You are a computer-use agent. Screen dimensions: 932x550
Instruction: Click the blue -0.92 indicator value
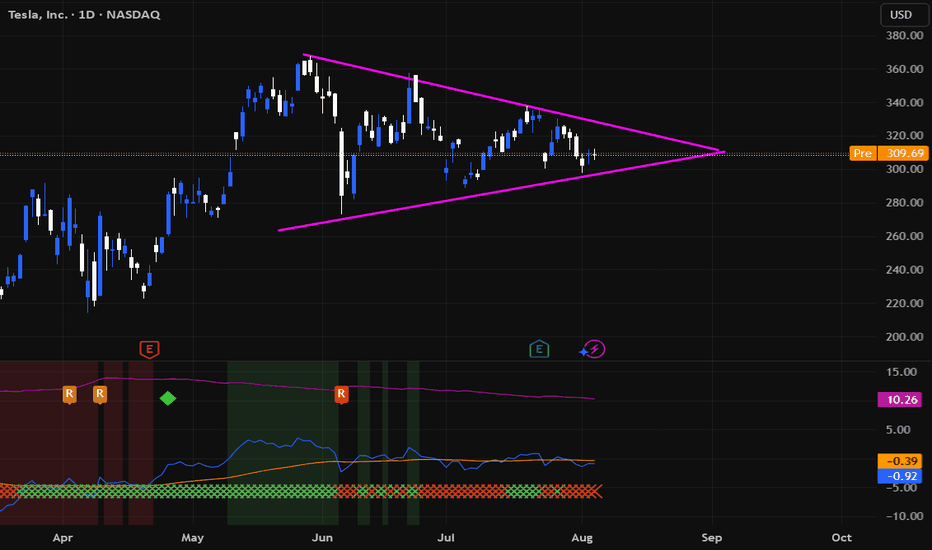900,476
